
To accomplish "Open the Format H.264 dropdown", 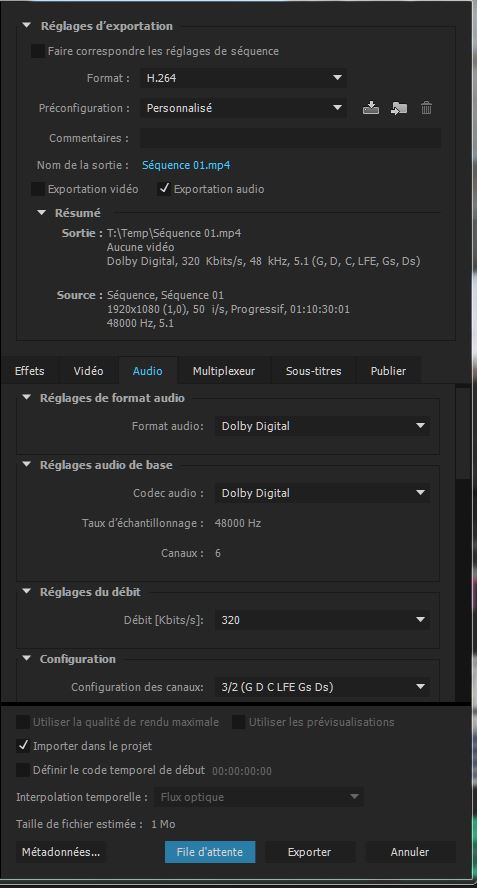I will coord(243,78).
